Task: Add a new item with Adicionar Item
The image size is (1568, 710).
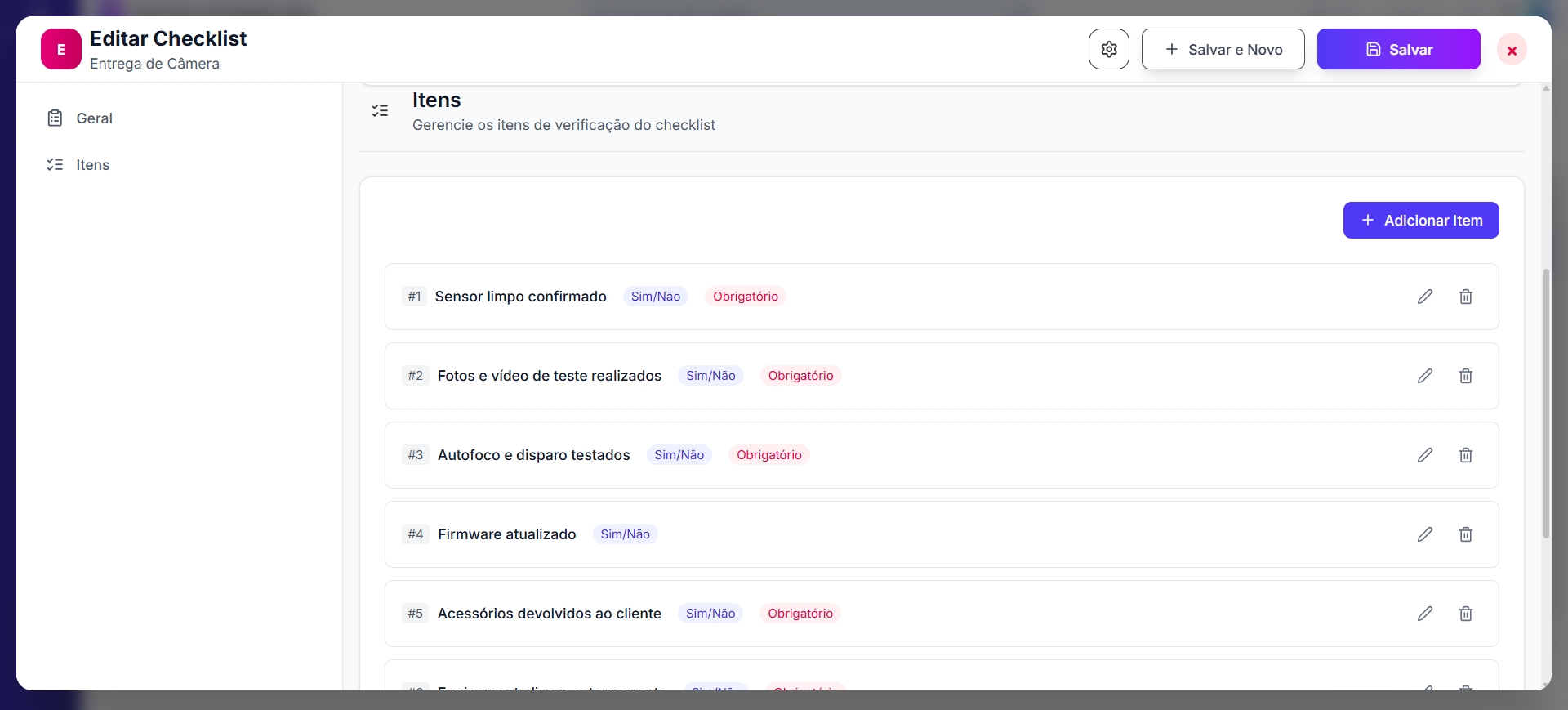Action: pyautogui.click(x=1420, y=221)
